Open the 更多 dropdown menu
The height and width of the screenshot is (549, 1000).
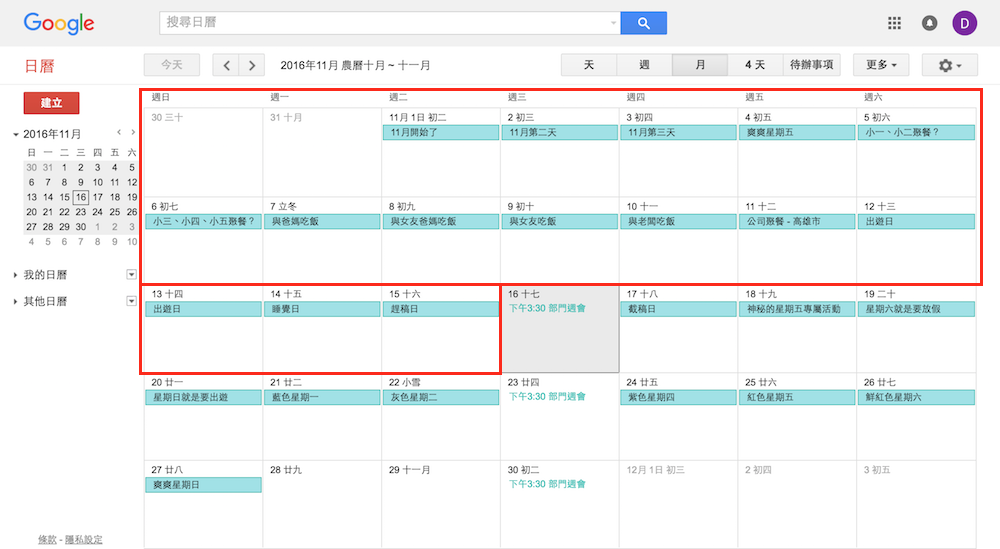[x=880, y=65]
